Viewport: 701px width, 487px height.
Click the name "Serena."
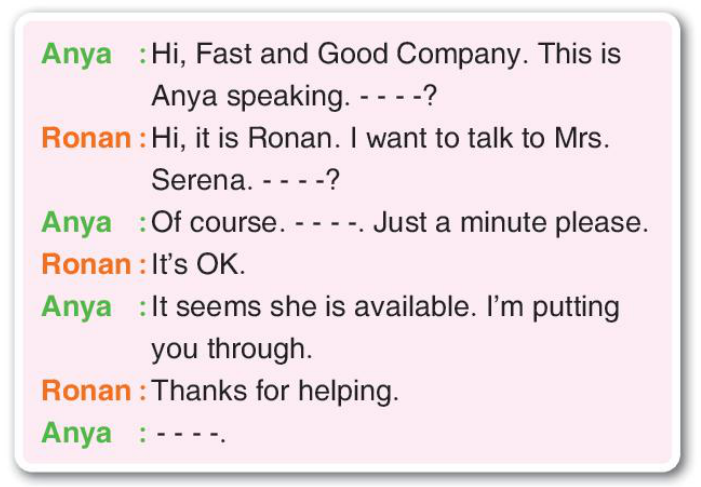[199, 180]
